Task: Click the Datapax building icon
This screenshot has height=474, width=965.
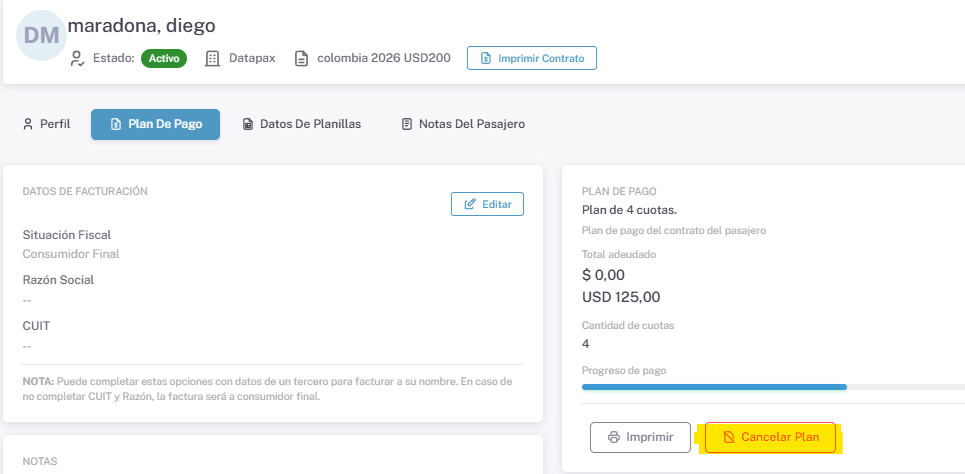Action: [212, 58]
